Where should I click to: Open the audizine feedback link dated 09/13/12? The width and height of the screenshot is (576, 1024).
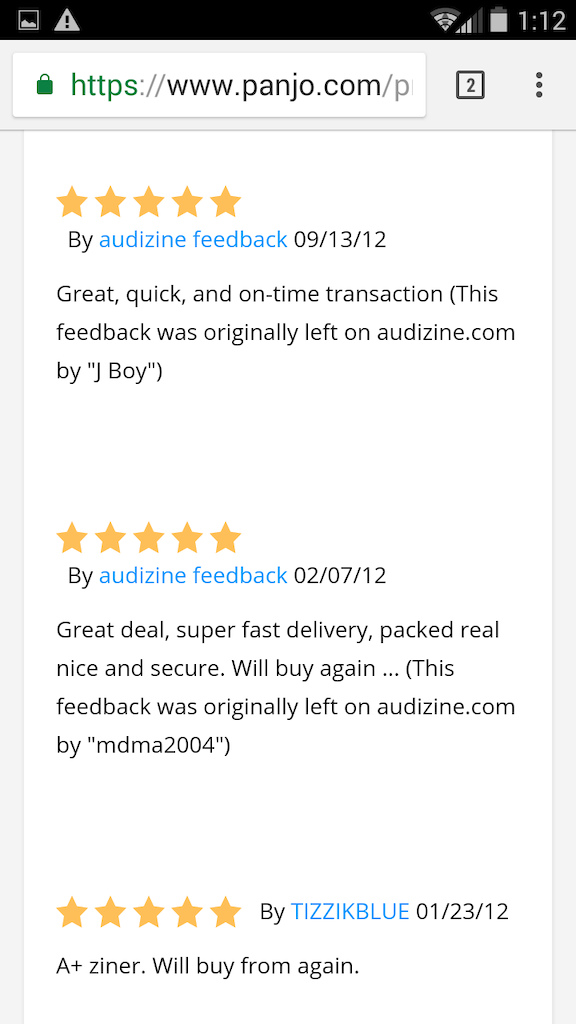pos(193,240)
